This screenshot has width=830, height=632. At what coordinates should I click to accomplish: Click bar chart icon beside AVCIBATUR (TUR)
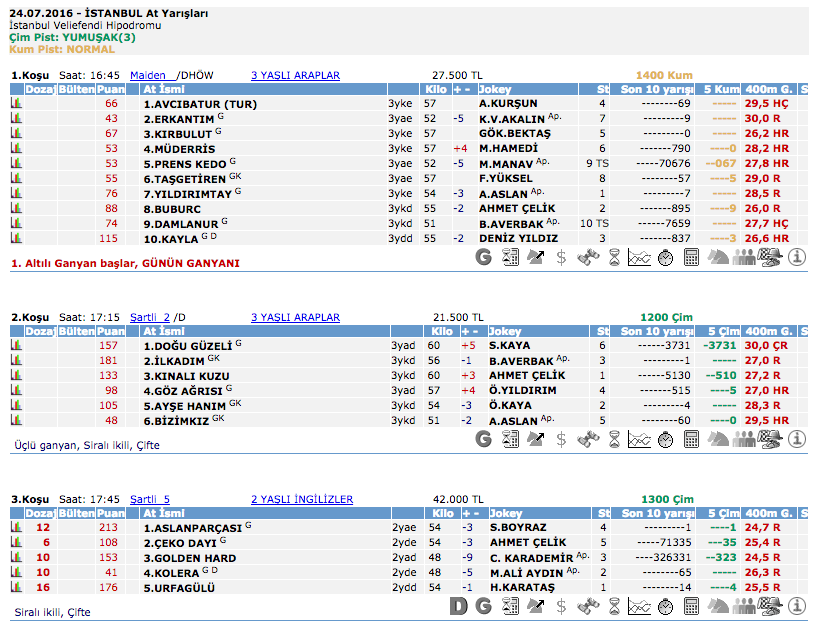16,103
